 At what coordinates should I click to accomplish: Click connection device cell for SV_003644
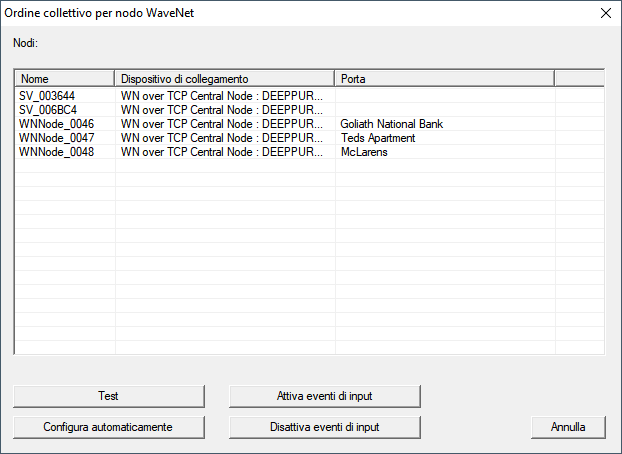coord(222,96)
